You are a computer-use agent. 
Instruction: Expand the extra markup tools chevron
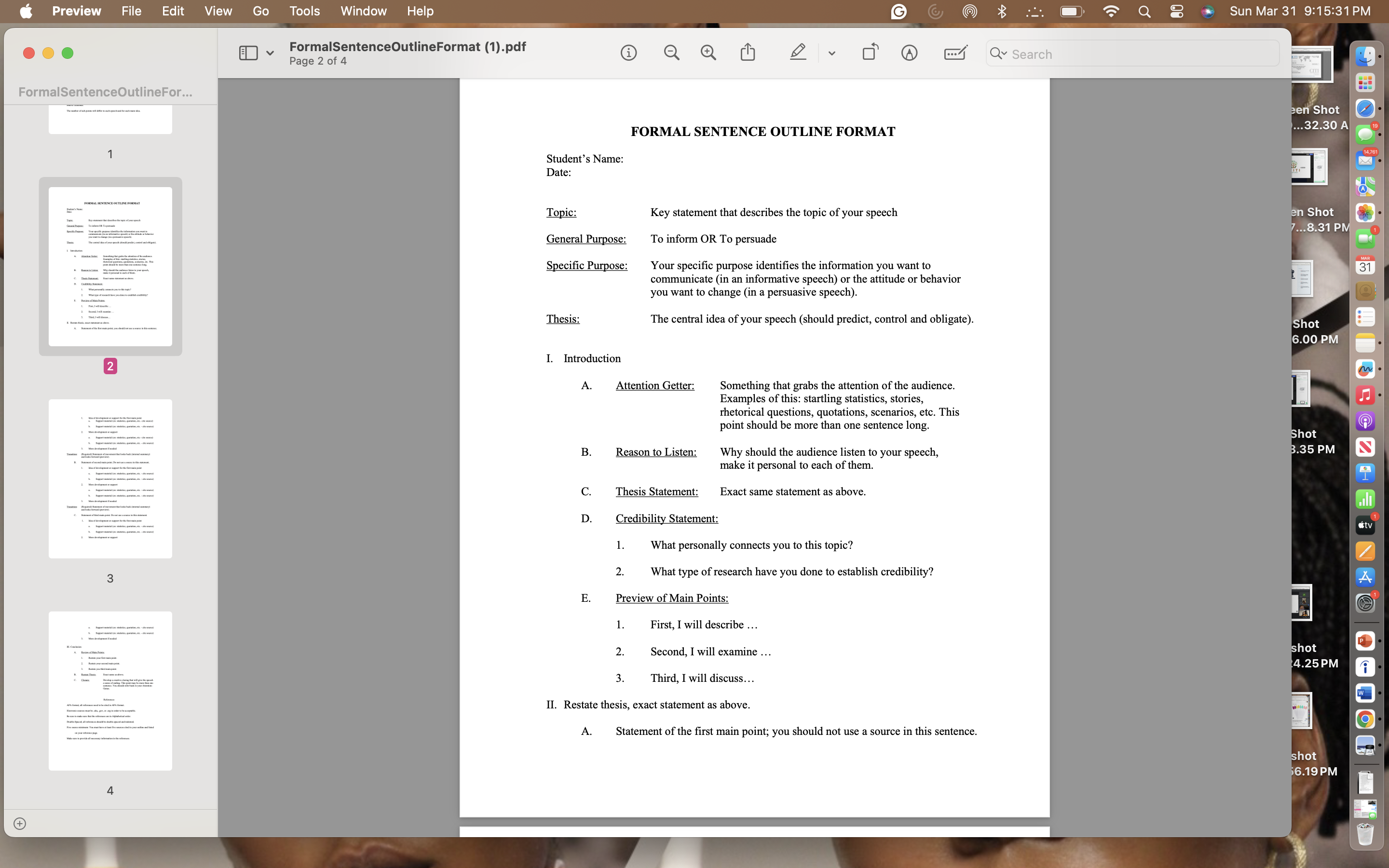tap(831, 54)
